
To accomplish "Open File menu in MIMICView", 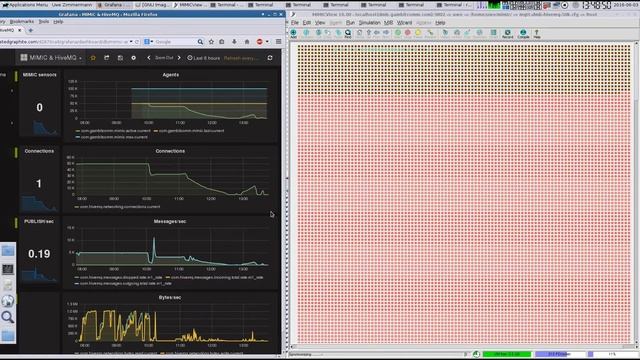I will [x=295, y=23].
